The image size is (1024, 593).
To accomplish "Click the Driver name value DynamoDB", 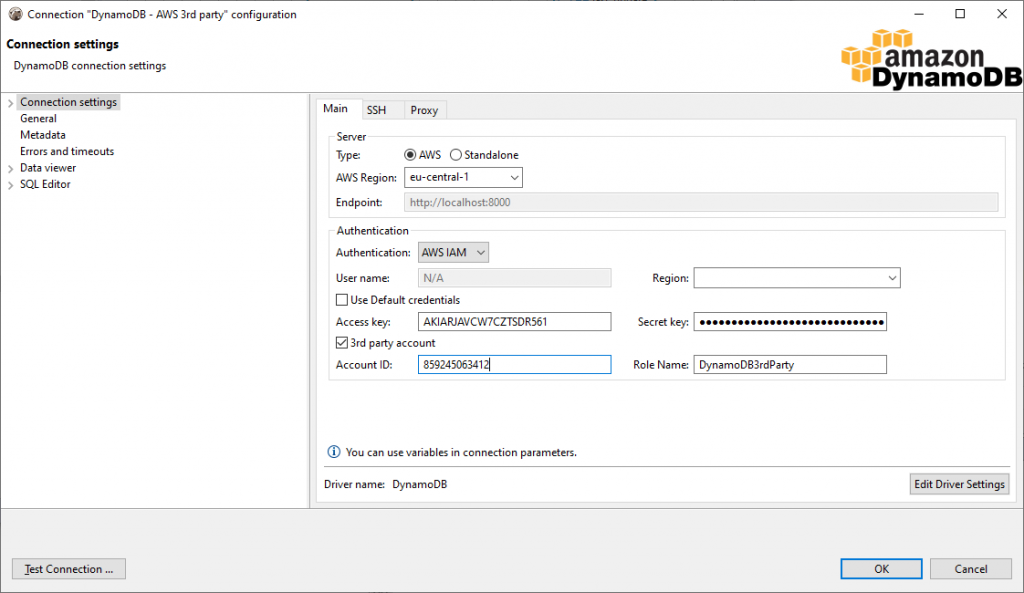I will click(x=419, y=484).
